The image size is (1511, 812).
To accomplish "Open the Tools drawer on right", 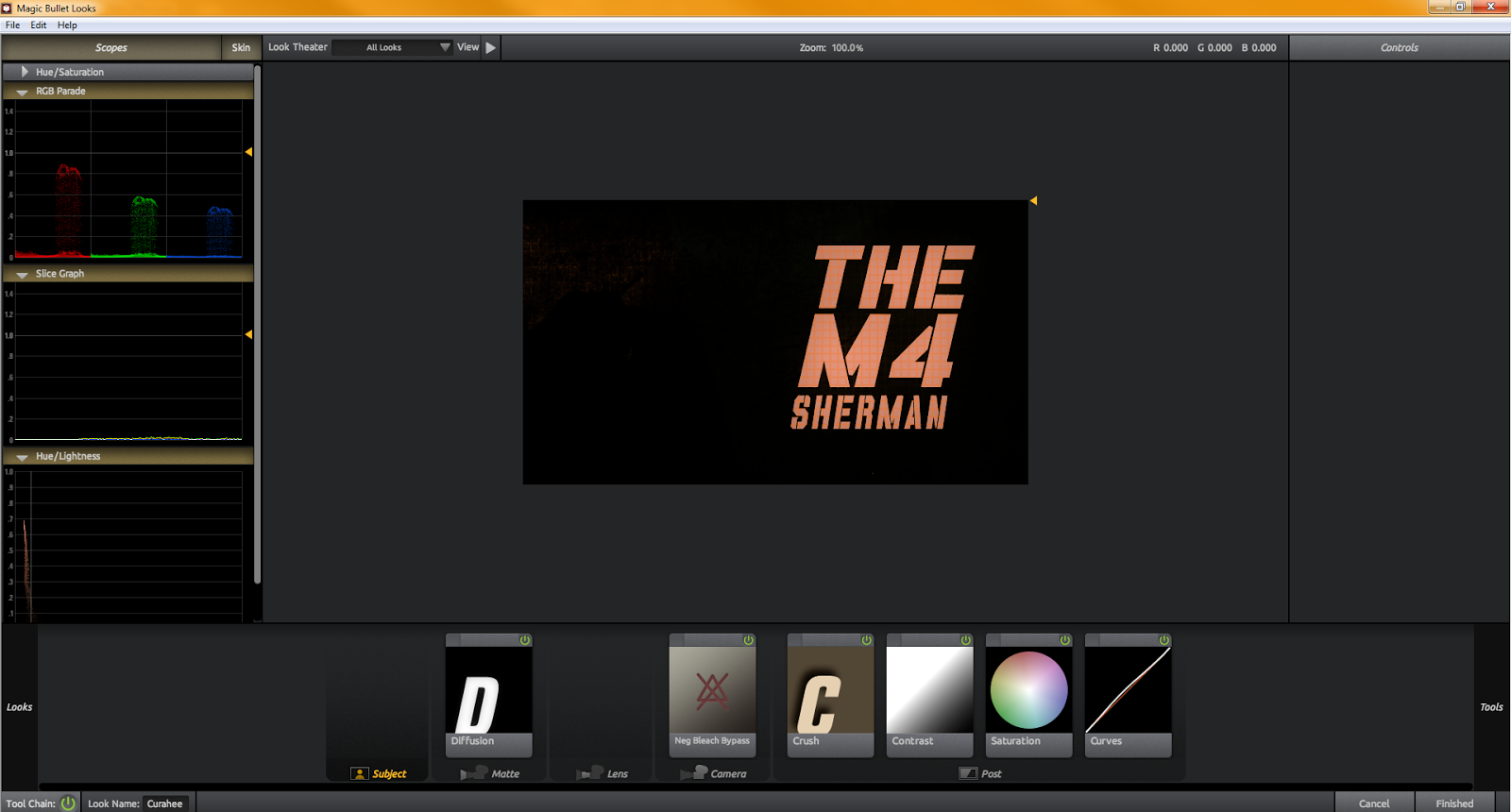I will click(x=1491, y=706).
